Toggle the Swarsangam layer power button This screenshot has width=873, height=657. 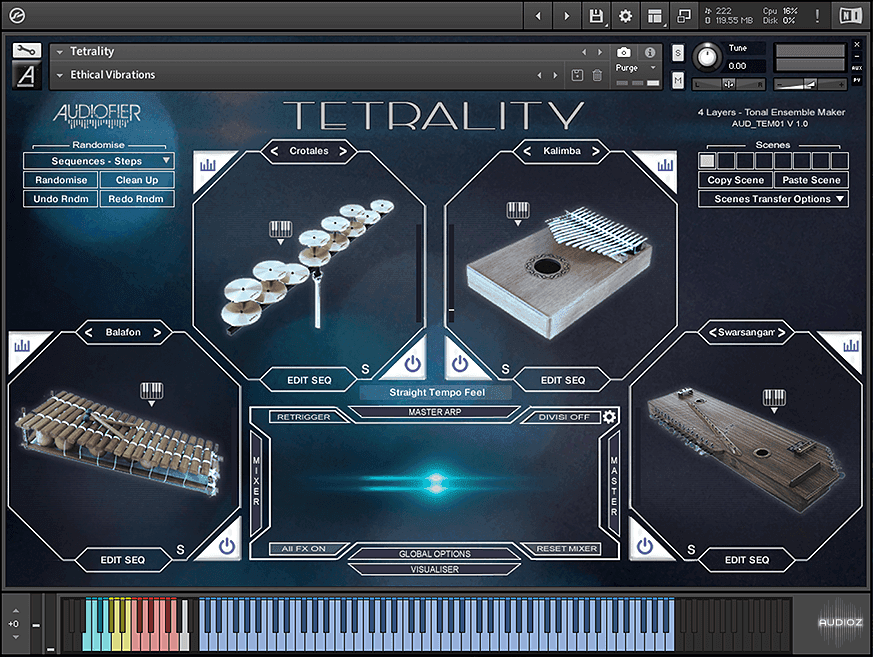click(645, 546)
